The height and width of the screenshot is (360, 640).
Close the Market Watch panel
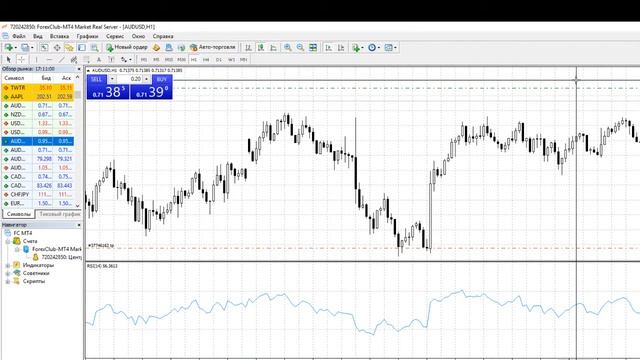(x=79, y=69)
